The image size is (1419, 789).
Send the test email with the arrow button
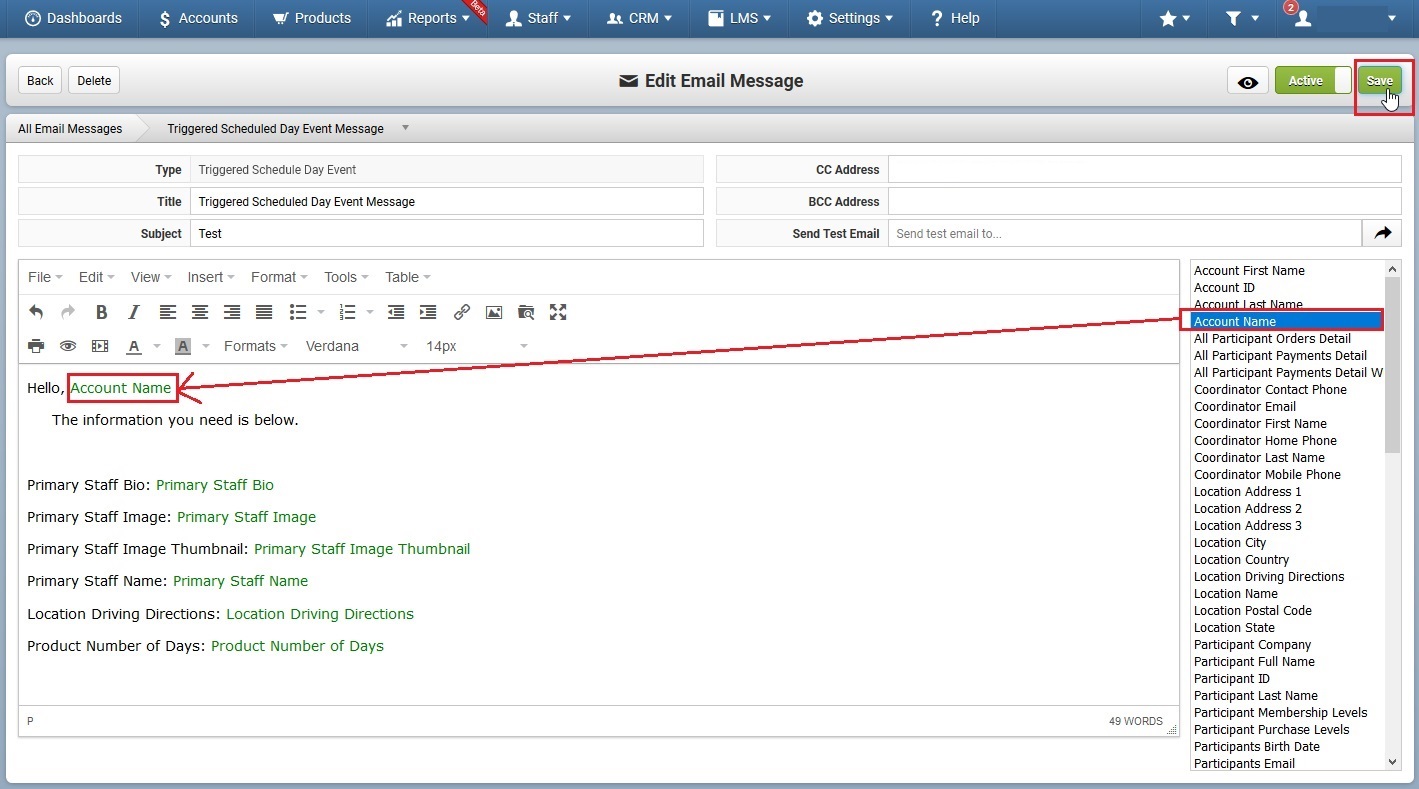coord(1382,233)
